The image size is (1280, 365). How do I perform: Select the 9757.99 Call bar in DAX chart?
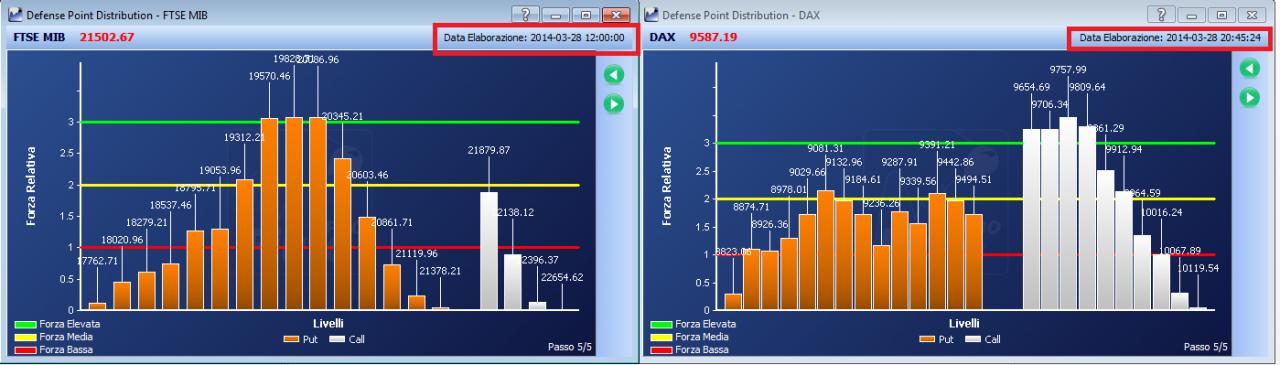[1068, 213]
